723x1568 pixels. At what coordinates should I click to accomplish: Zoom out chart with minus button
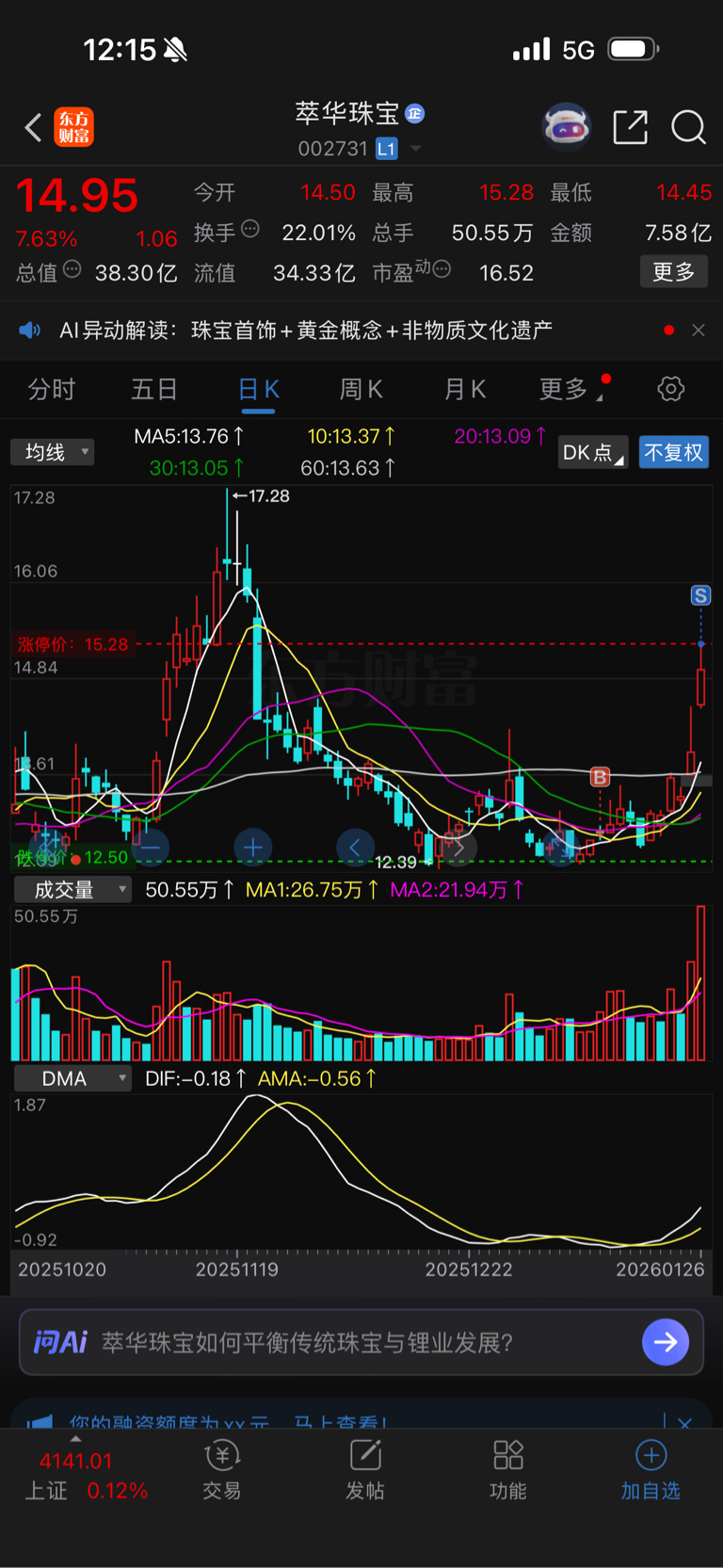pos(150,848)
